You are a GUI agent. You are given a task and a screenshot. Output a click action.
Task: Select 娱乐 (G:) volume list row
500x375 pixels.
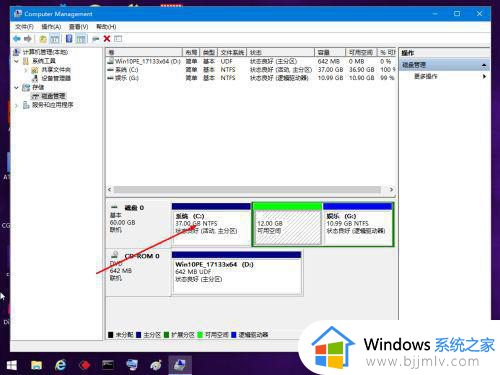point(251,78)
